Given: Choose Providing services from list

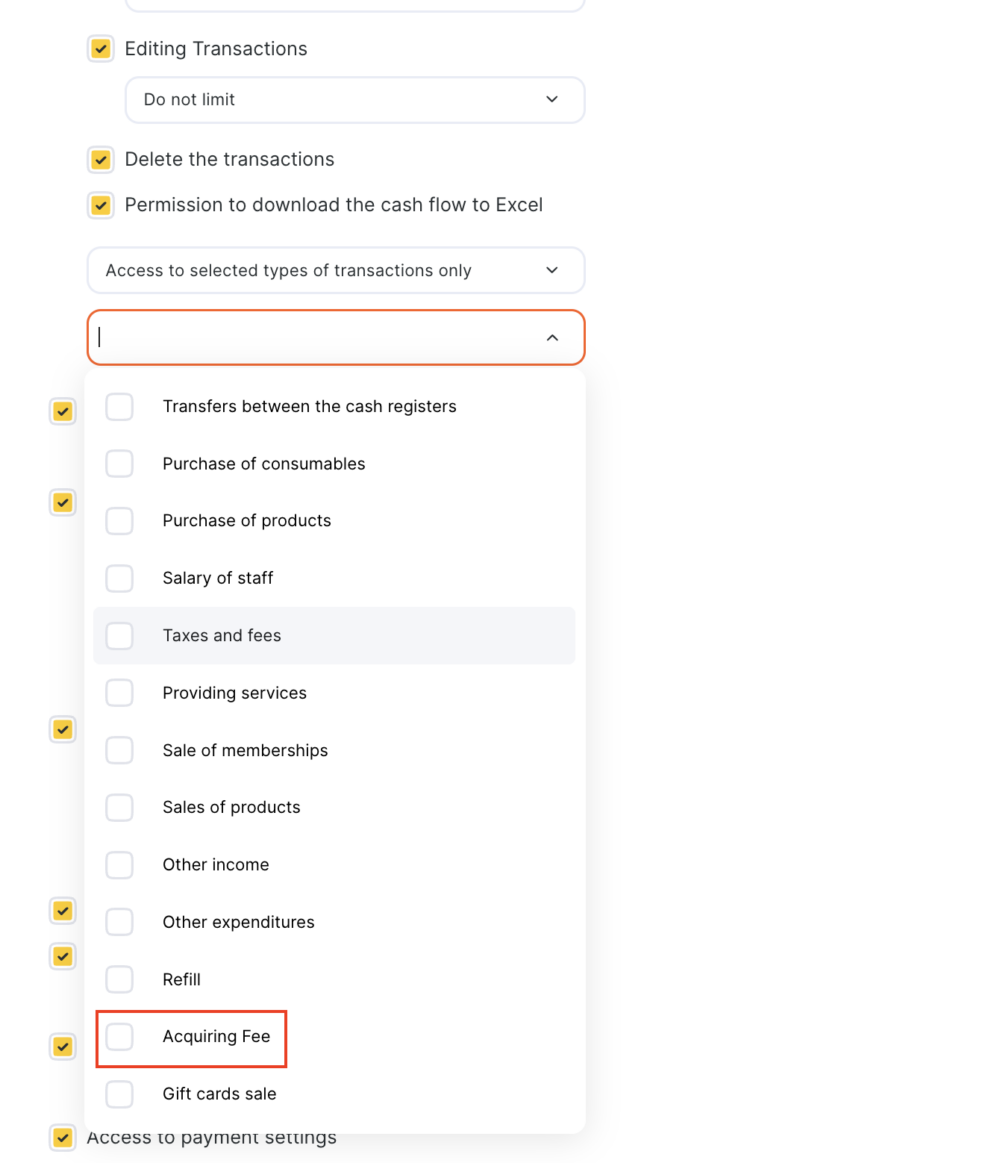Looking at the screenshot, I should pyautogui.click(x=334, y=693).
